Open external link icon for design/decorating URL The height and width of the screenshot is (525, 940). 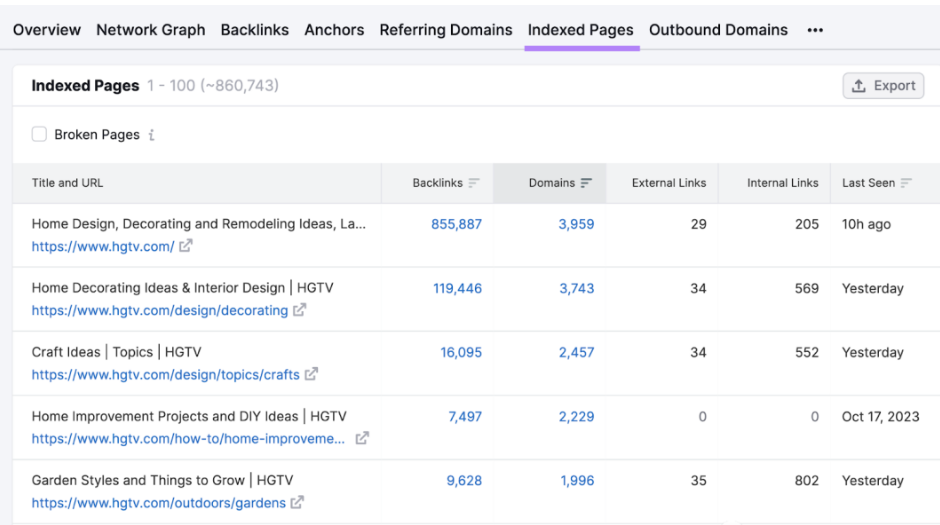[x=299, y=310]
